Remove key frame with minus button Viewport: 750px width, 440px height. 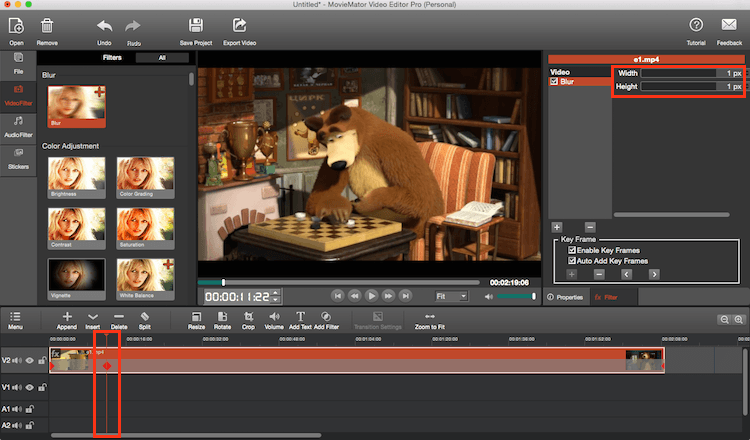(x=599, y=274)
